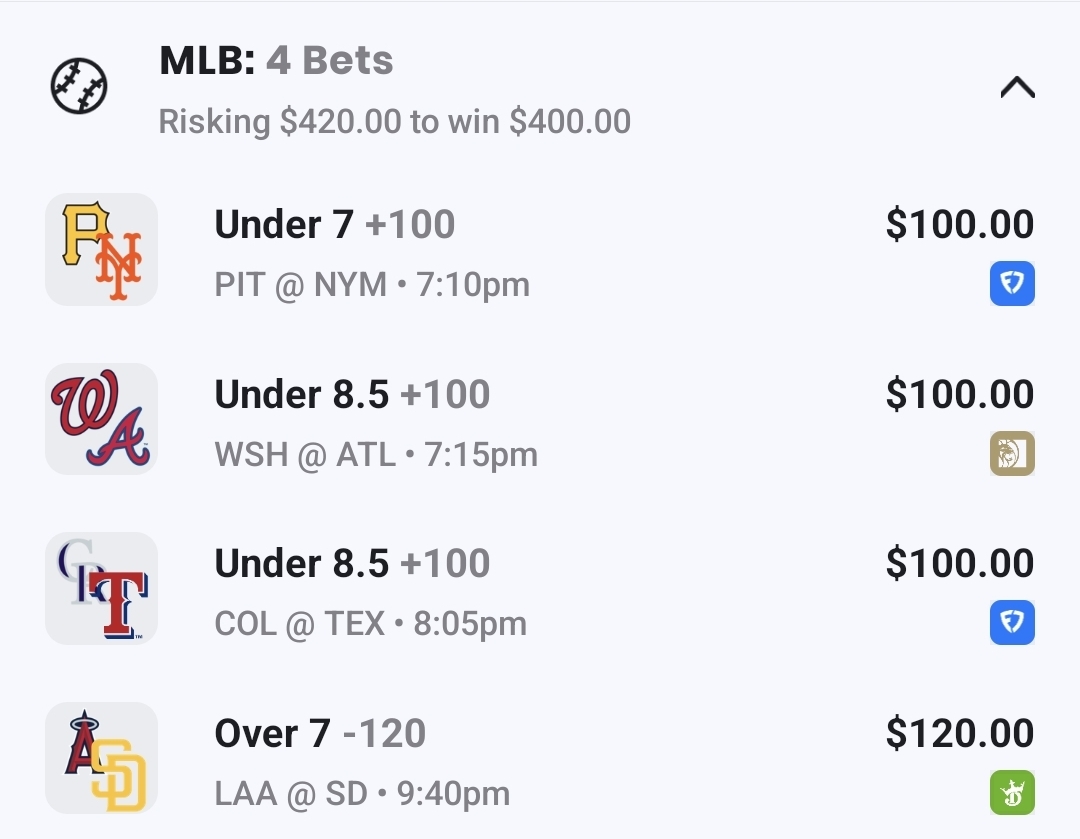Tap the Risking $420.00 to win summary

[x=395, y=122]
